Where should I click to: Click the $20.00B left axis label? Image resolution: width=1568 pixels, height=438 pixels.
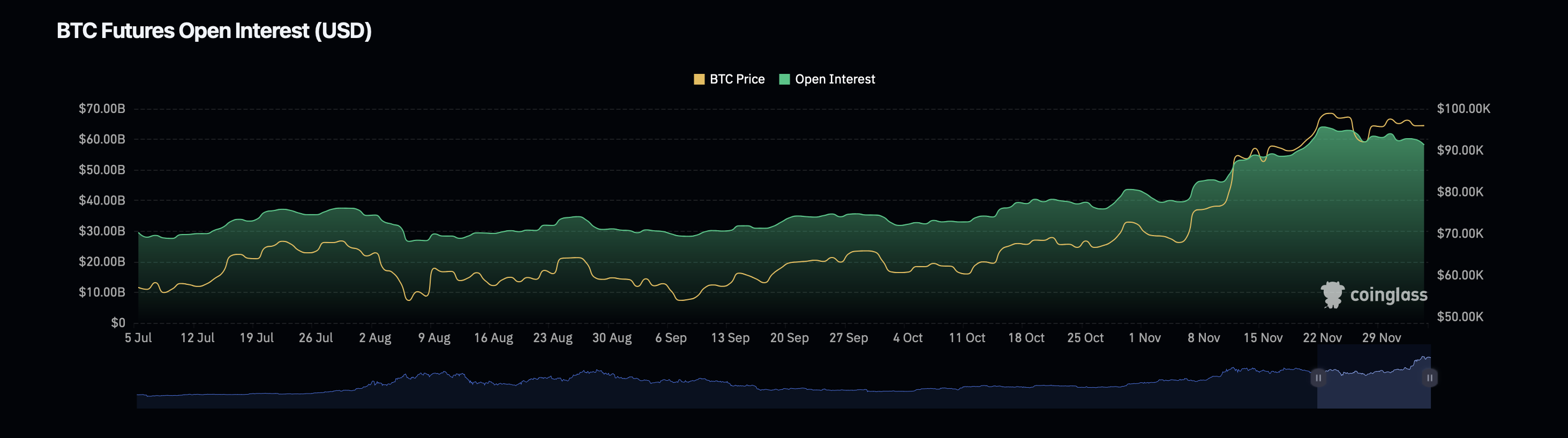pos(102,262)
